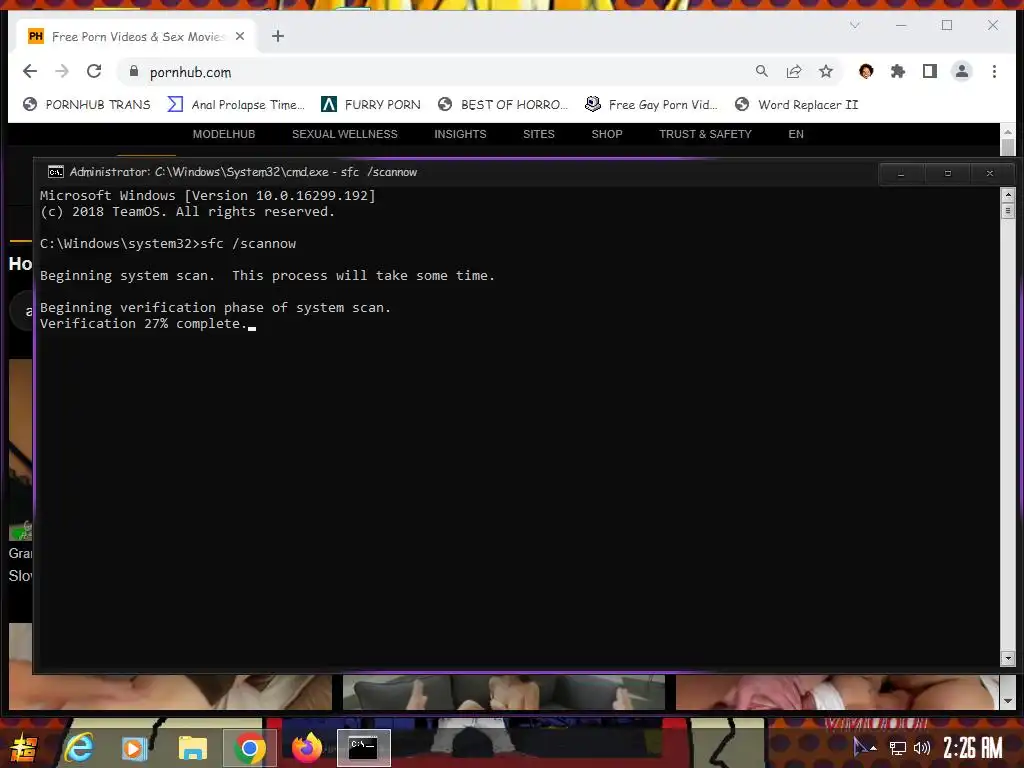Focus the Chrome address bar URL
This screenshot has width=1024, height=768.
190,72
